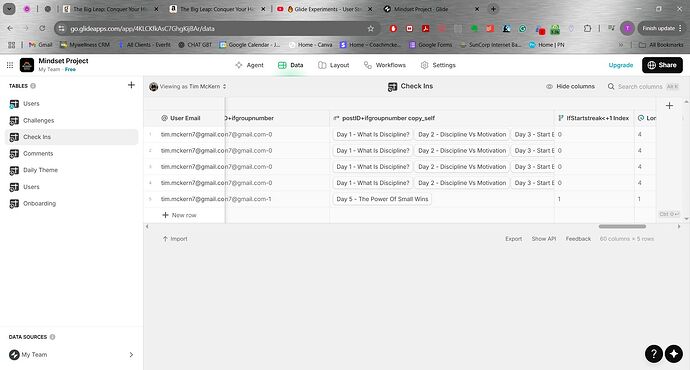This screenshot has width=690, height=370.
Task: Click email cell in row 5
Action: (x=193, y=199)
